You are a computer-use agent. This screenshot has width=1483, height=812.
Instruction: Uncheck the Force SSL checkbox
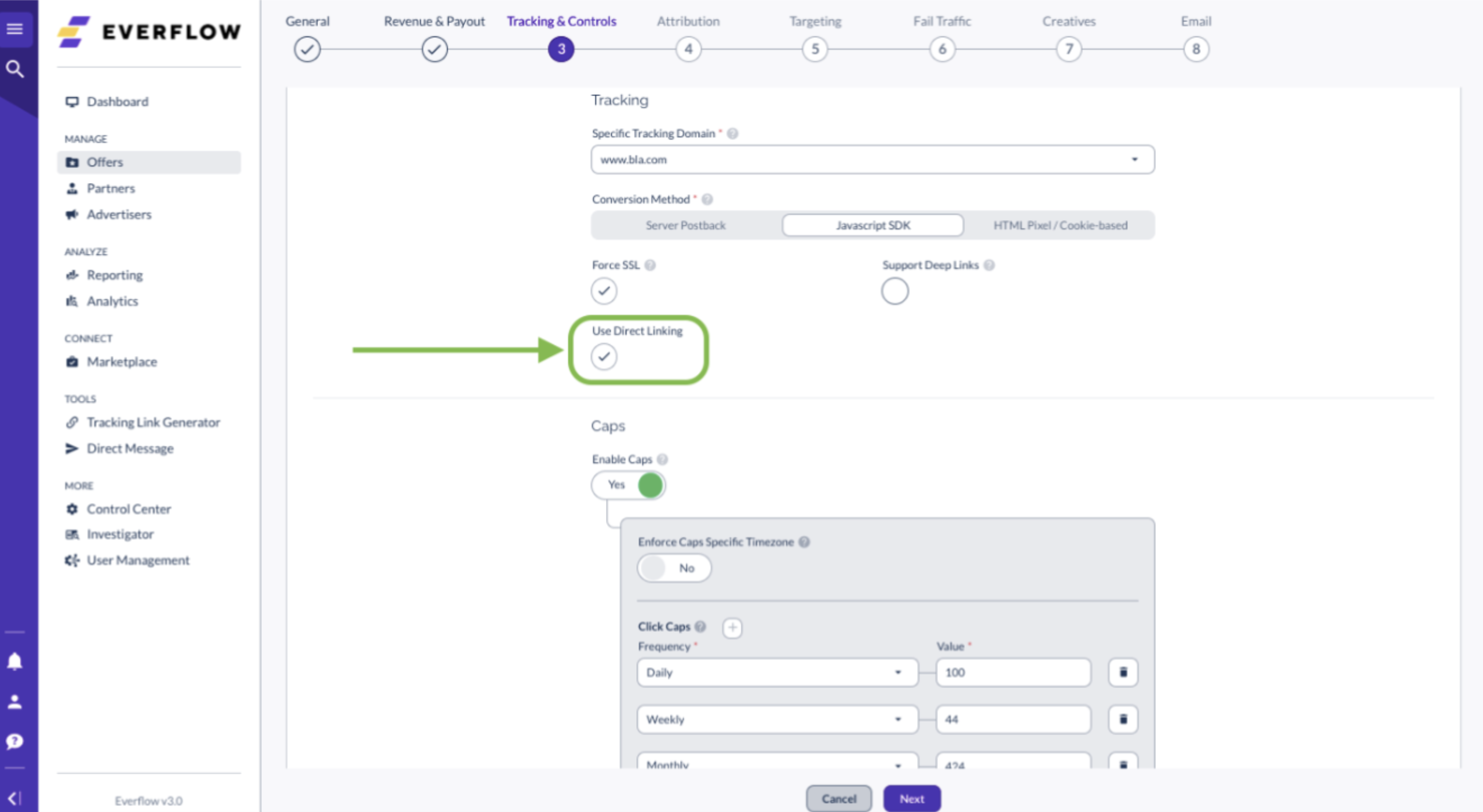point(604,291)
